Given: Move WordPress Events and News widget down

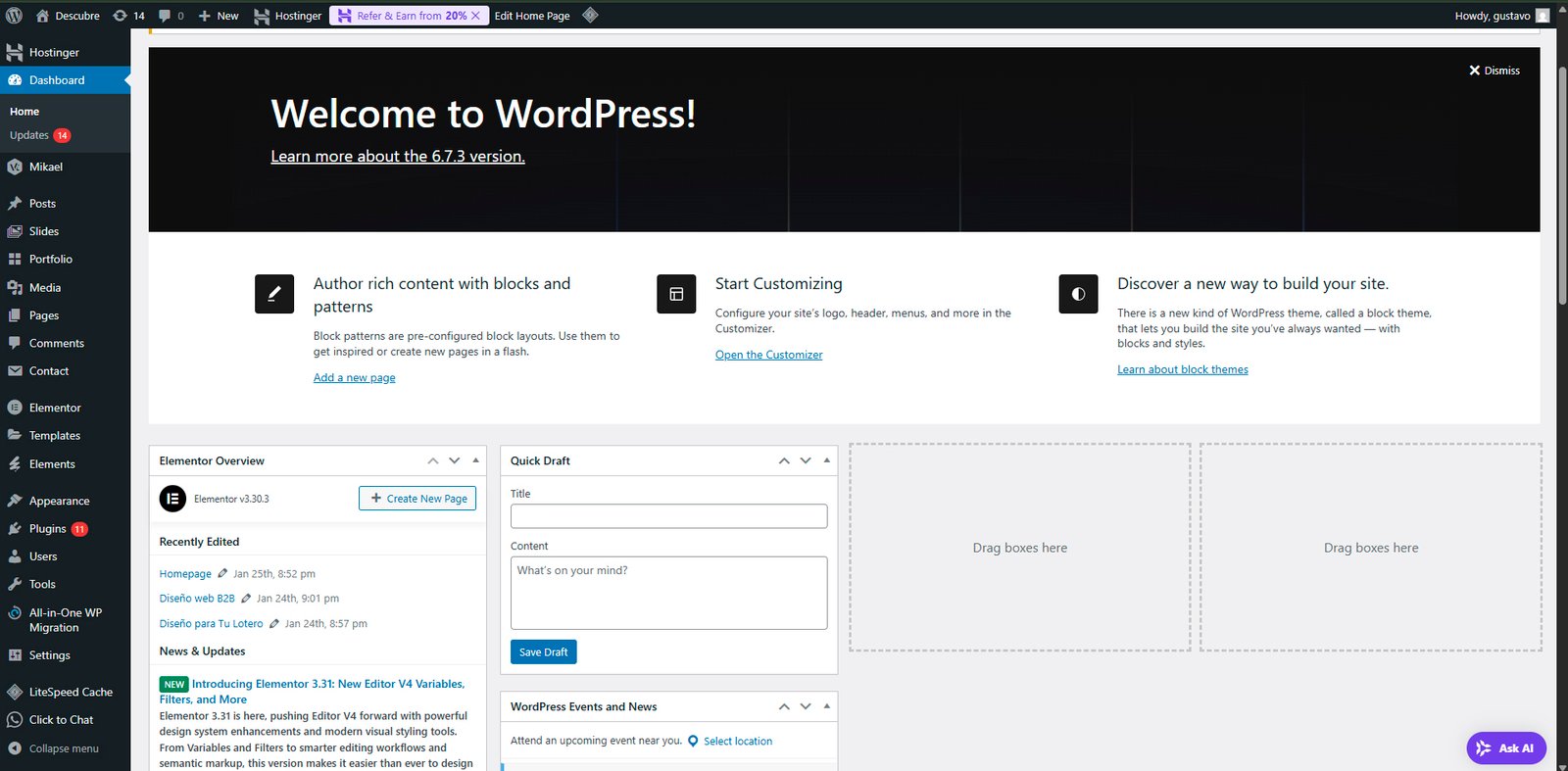Looking at the screenshot, I should [x=806, y=706].
